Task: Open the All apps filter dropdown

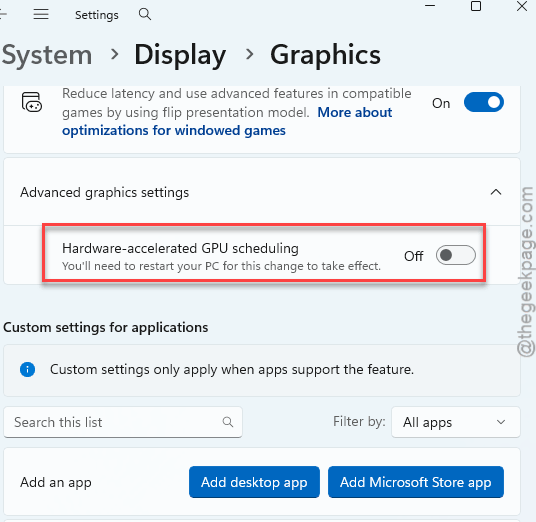Action: tap(456, 422)
